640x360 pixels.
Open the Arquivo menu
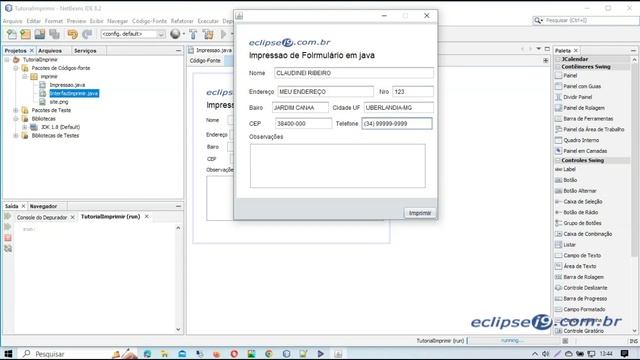coord(13,21)
